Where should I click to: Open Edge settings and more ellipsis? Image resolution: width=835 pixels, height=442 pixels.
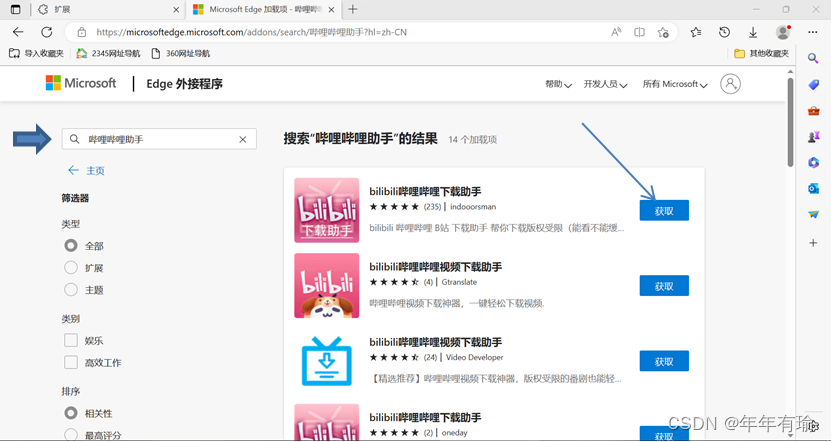coord(812,32)
